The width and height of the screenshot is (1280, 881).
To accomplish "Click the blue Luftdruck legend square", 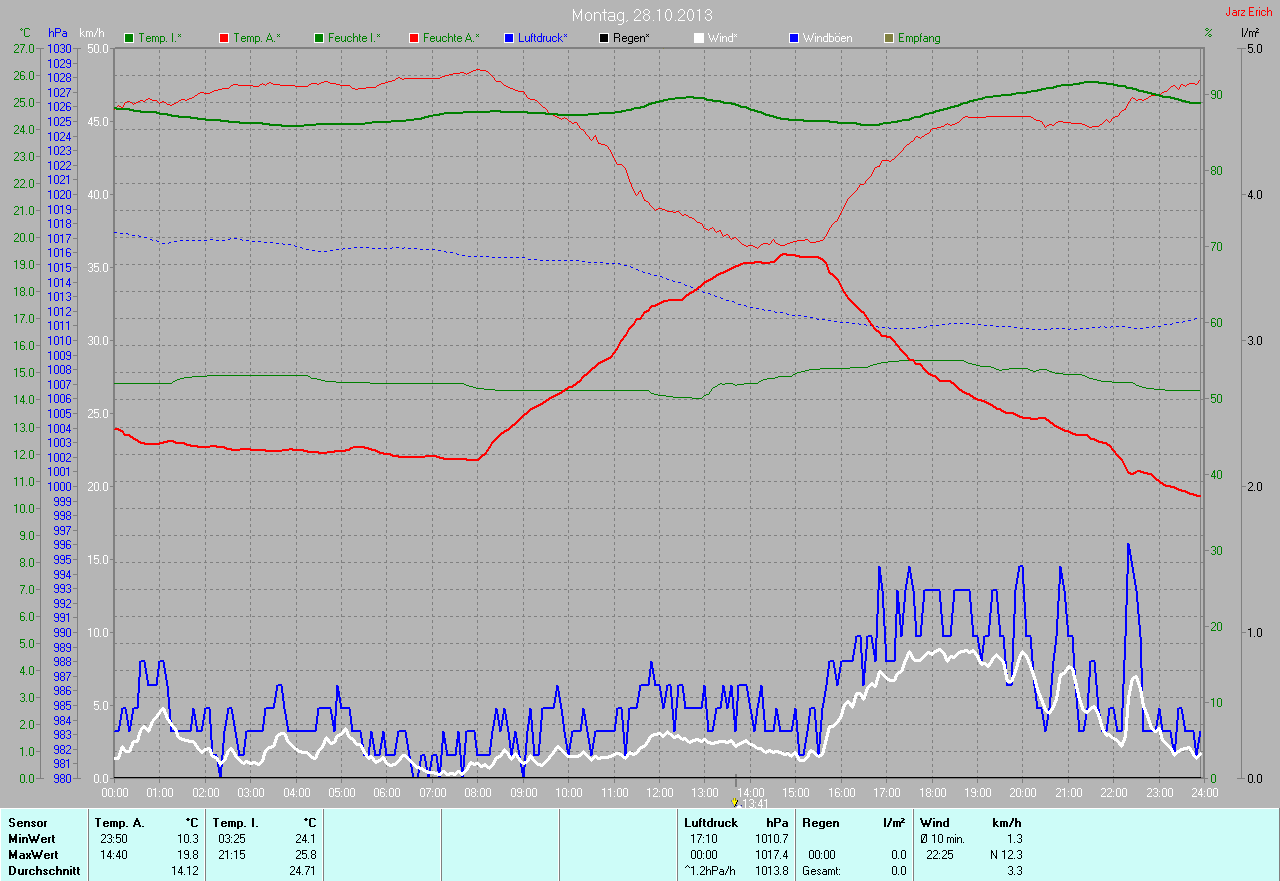I will (509, 38).
